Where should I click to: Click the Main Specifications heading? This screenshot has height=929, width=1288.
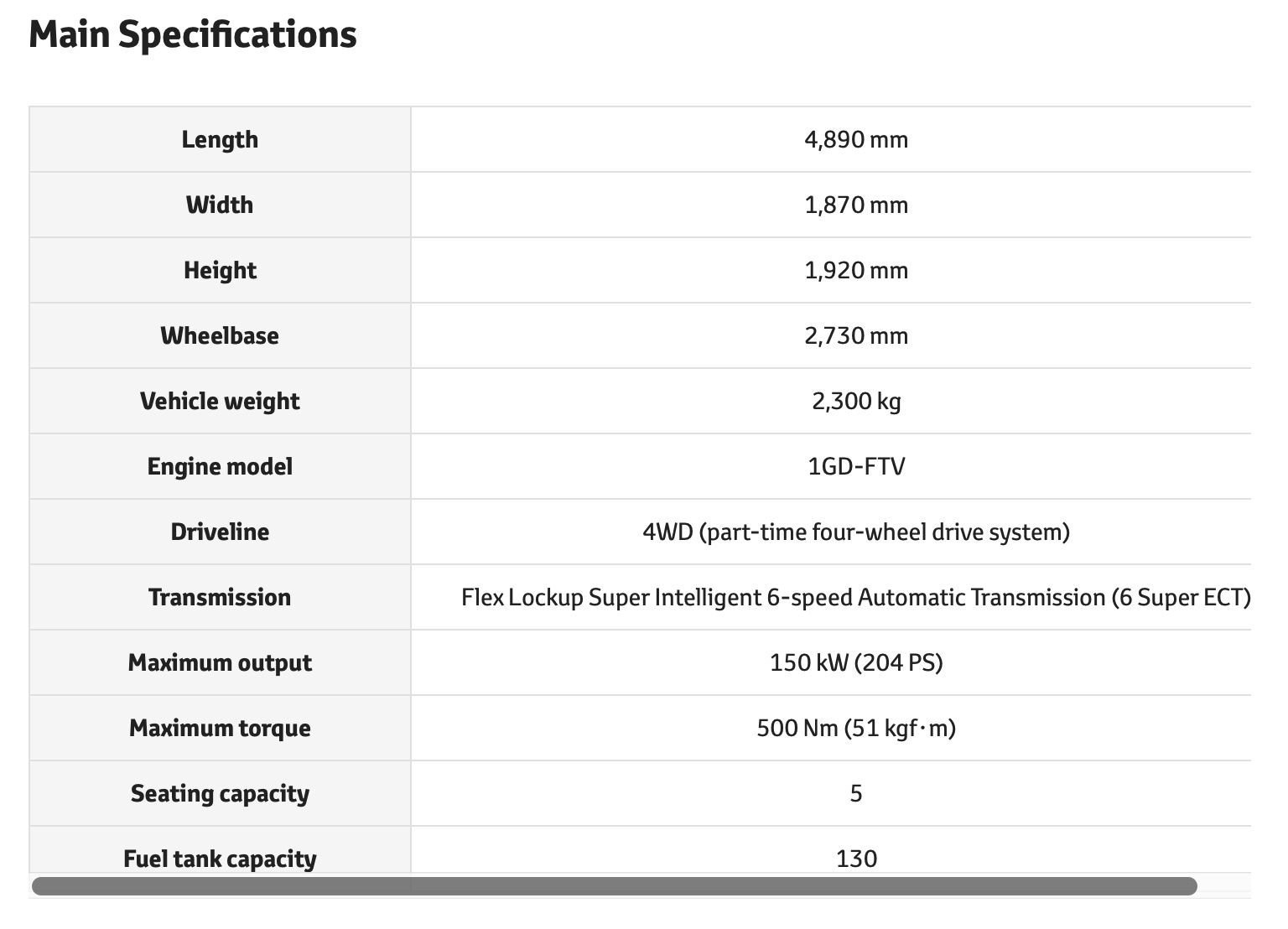pyautogui.click(x=193, y=35)
